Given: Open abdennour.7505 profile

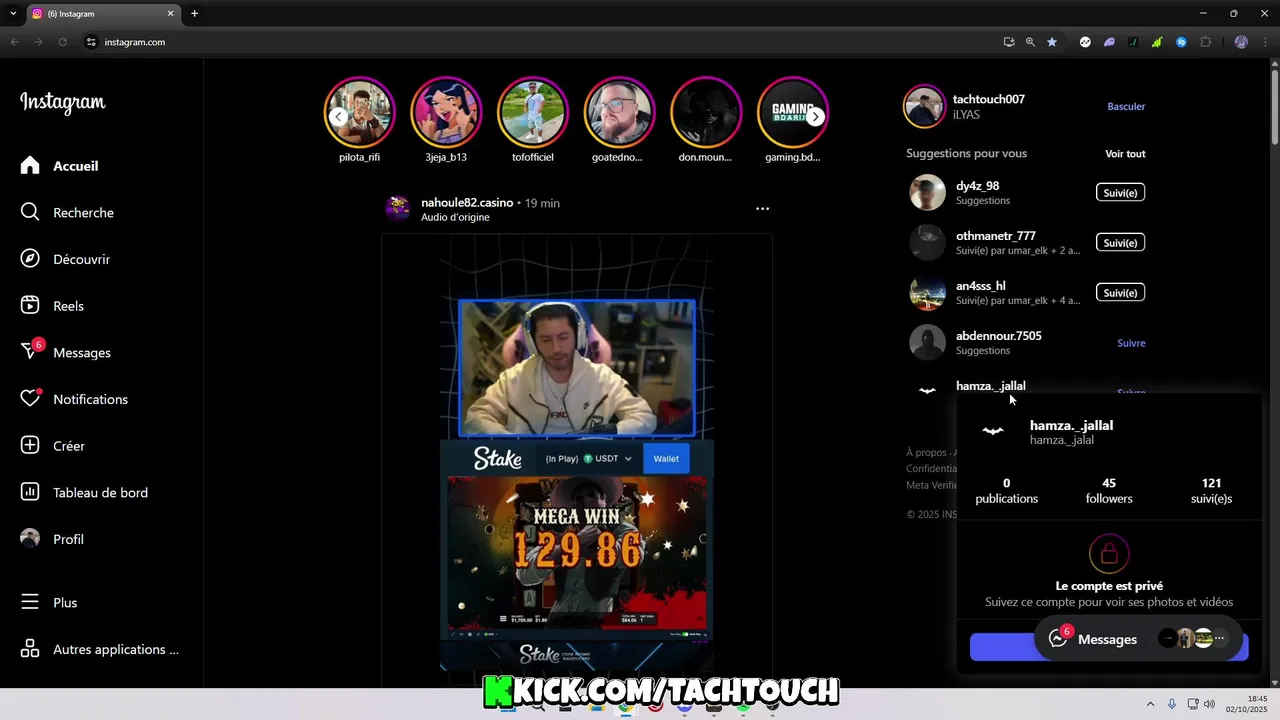Looking at the screenshot, I should tap(998, 336).
